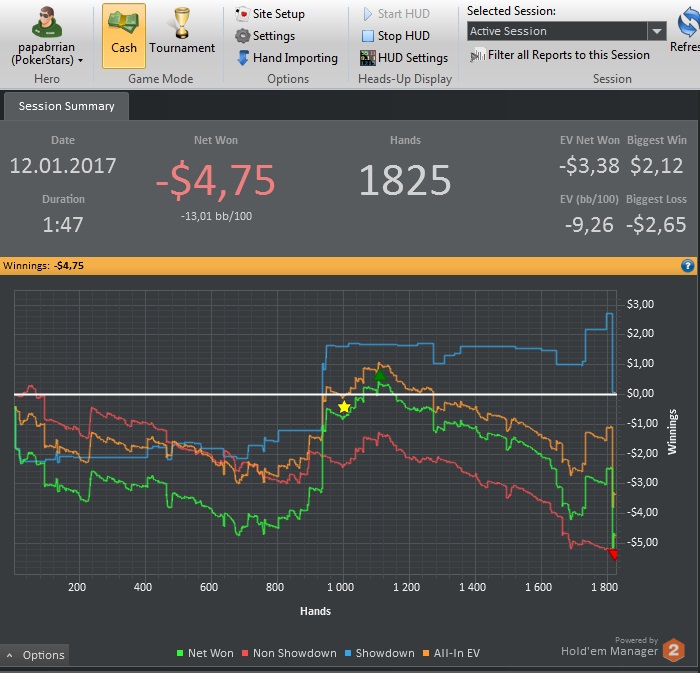Image resolution: width=700 pixels, height=673 pixels.
Task: Toggle Showdown legend series
Action: click(379, 653)
